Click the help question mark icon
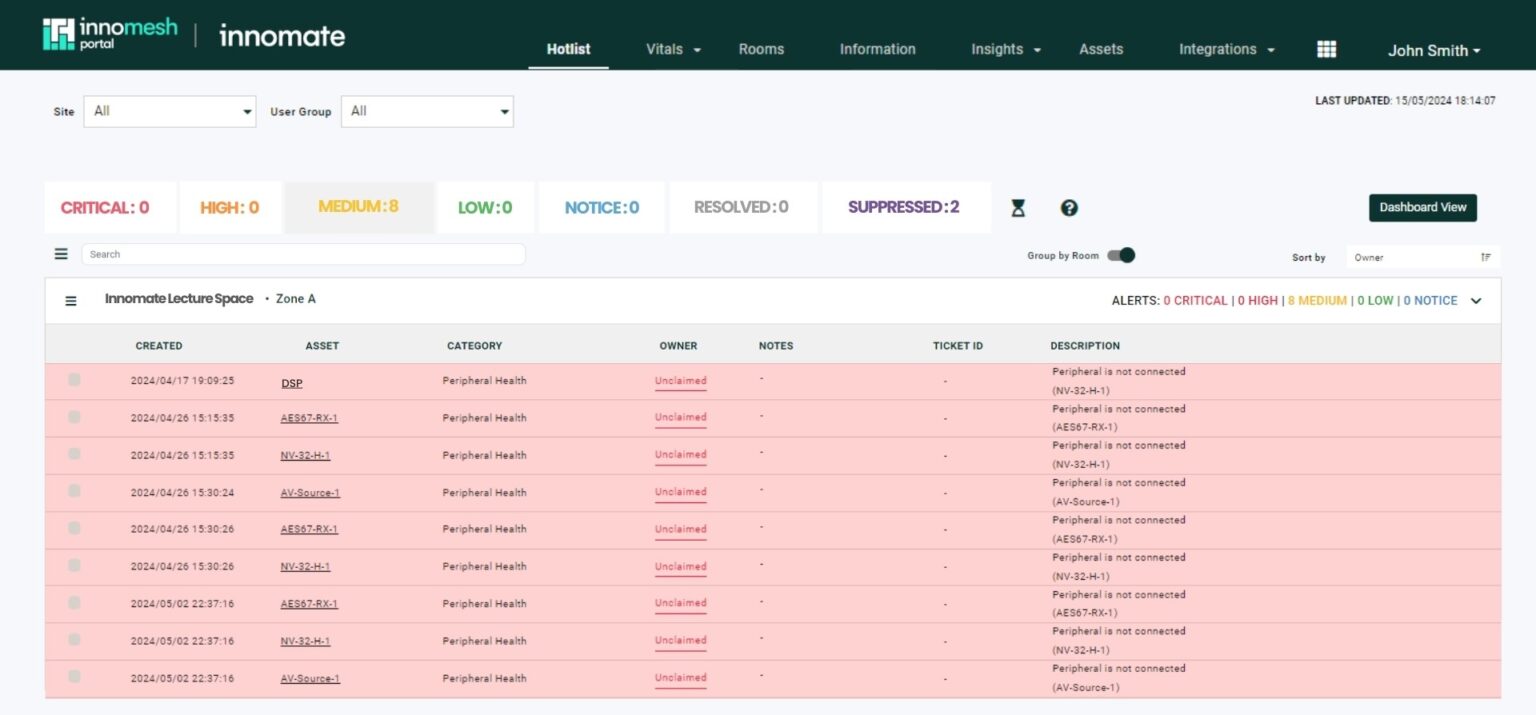Screen dimensions: 1536x715 tap(1069, 207)
